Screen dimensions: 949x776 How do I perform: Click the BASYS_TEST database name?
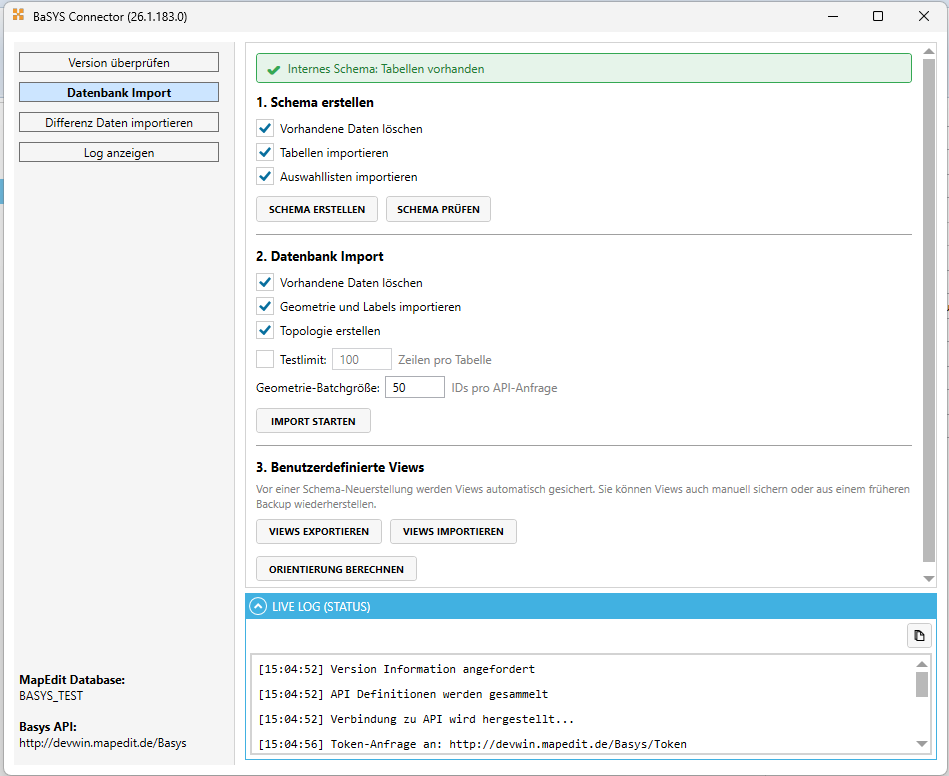point(51,696)
